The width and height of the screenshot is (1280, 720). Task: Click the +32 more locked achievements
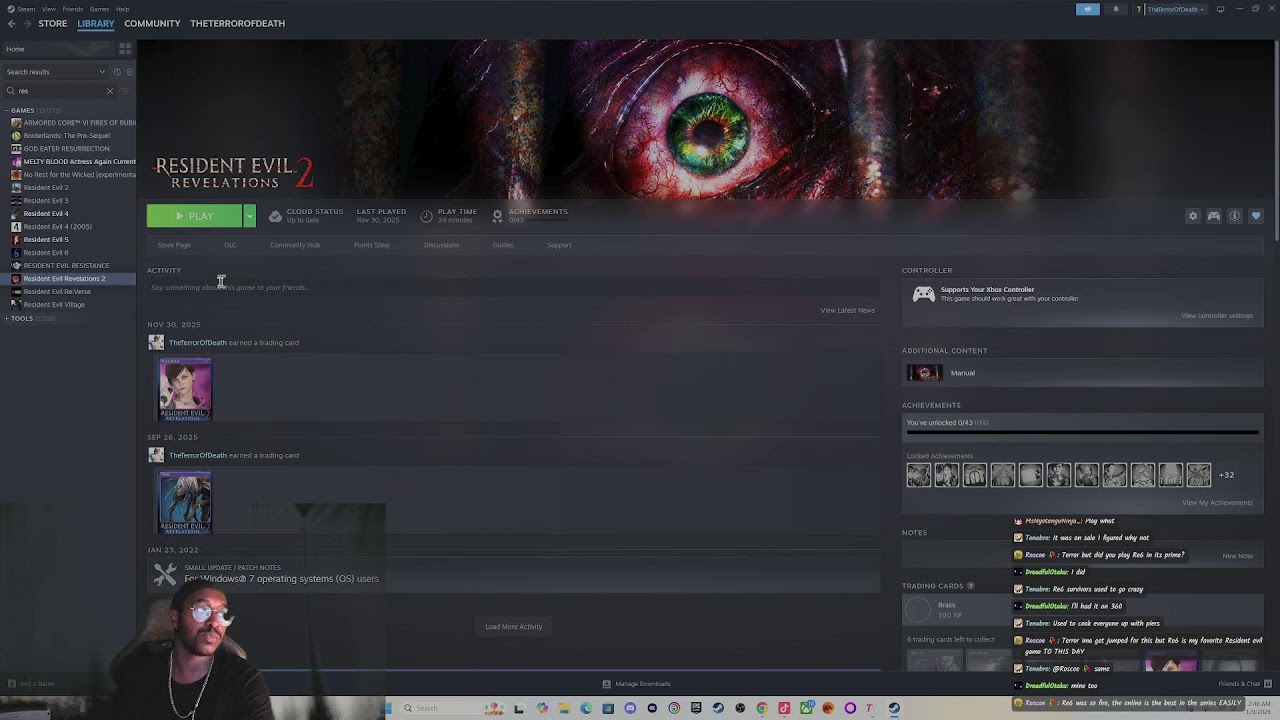tap(1227, 475)
